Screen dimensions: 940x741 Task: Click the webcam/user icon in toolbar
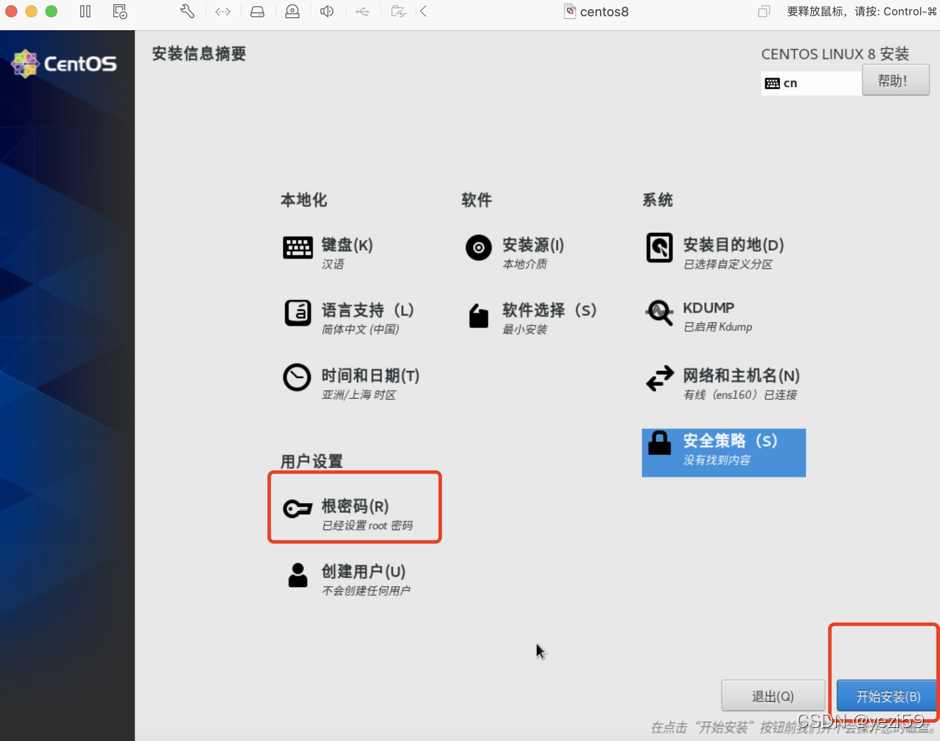pos(292,11)
